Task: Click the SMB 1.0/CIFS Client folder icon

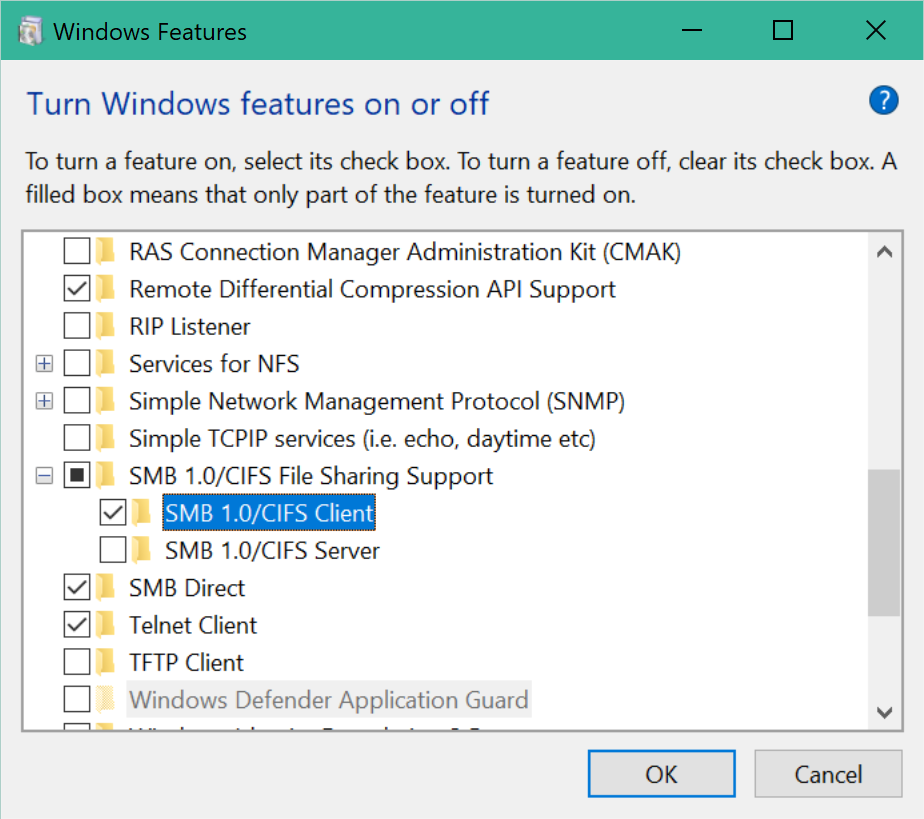Action: 141,513
